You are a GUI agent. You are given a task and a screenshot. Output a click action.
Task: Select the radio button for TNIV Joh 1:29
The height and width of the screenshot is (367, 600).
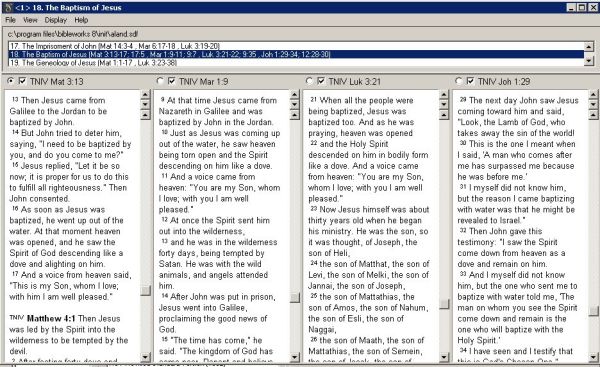click(458, 81)
